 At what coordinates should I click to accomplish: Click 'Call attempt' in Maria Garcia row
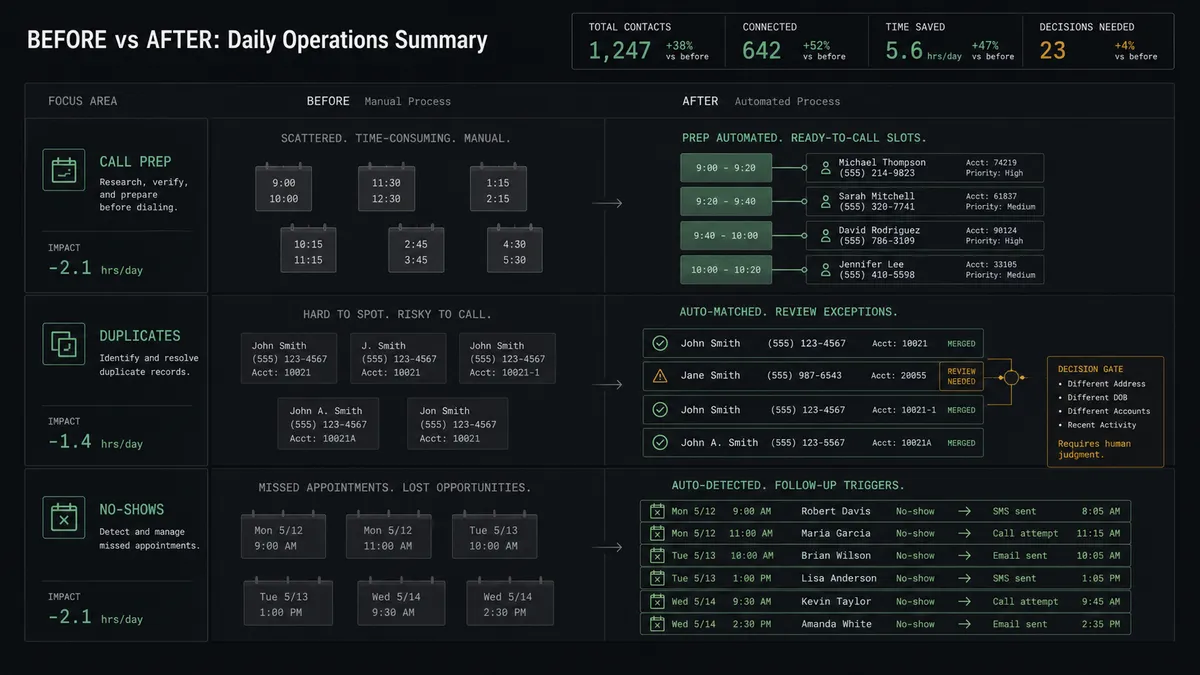pyautogui.click(x=1025, y=534)
